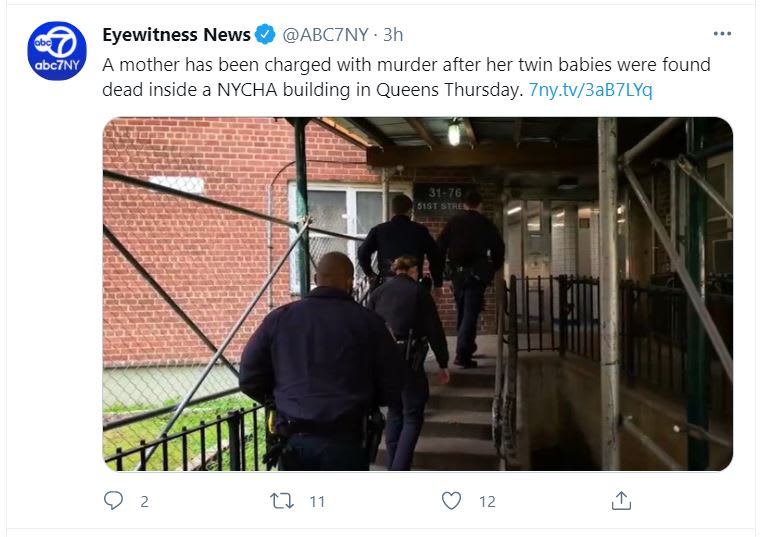Click the retweet arrows icon
Viewport: 764px width, 537px height.
tap(282, 501)
